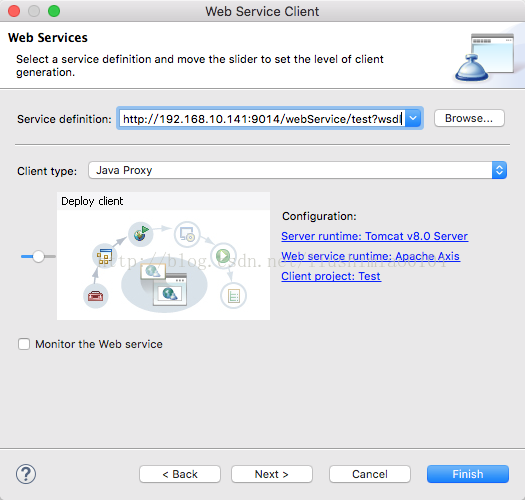The image size is (525, 500).
Task: Click the green play start stage icon
Action: [223, 256]
